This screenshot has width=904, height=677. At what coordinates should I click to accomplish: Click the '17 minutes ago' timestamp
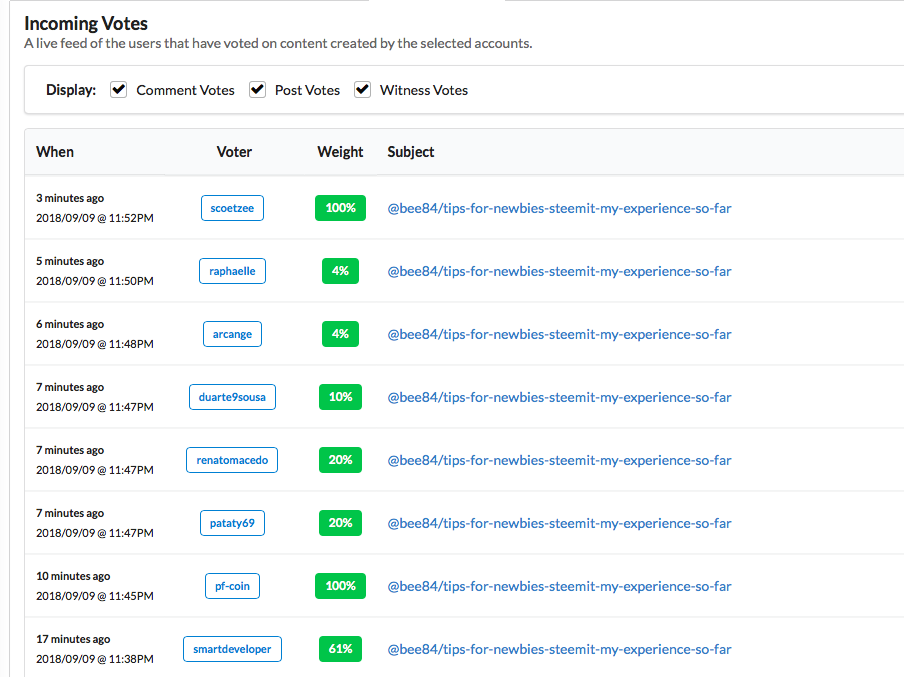coord(73,639)
